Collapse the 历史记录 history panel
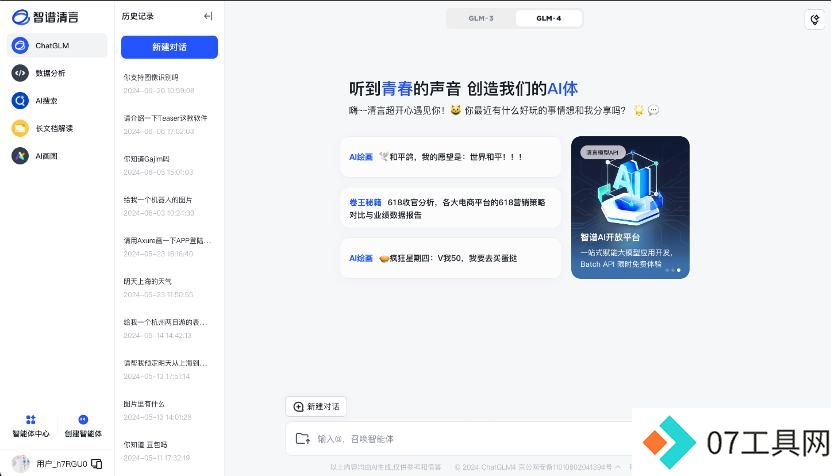The width and height of the screenshot is (832, 476). point(208,16)
